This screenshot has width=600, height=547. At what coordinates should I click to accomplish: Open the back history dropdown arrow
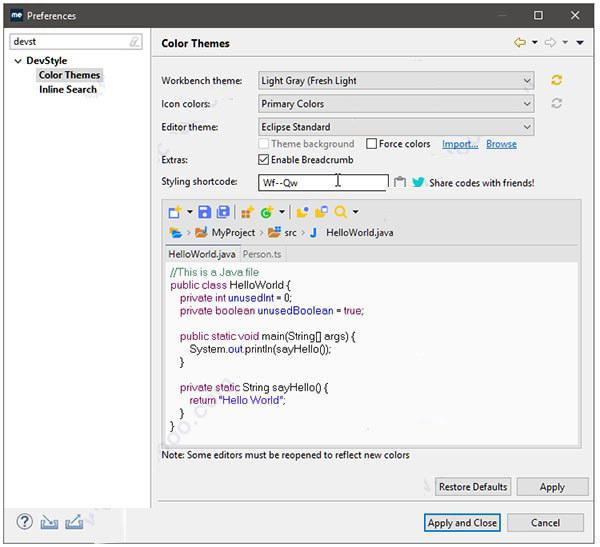tap(535, 42)
